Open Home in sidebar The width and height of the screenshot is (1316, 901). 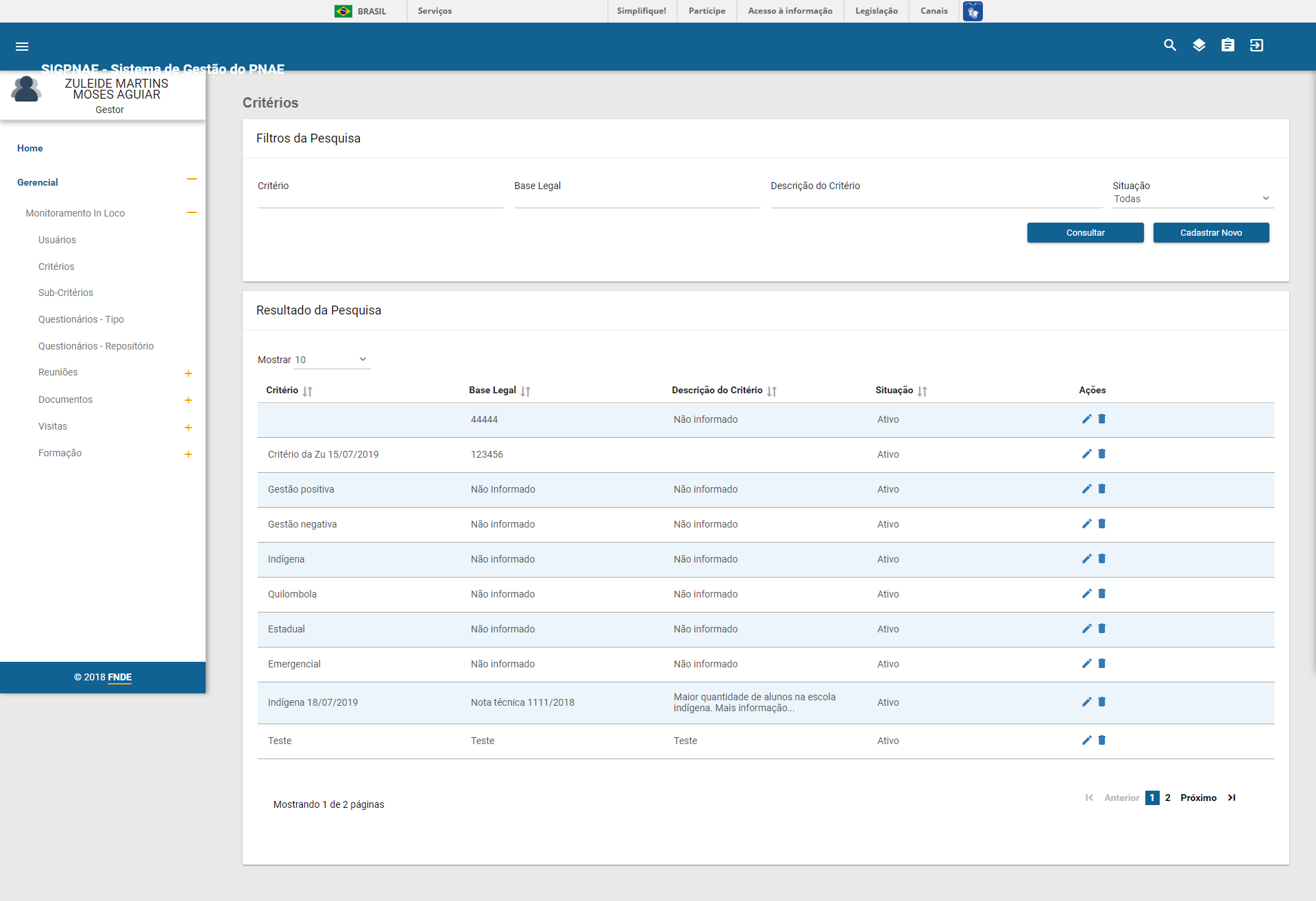pyautogui.click(x=30, y=148)
